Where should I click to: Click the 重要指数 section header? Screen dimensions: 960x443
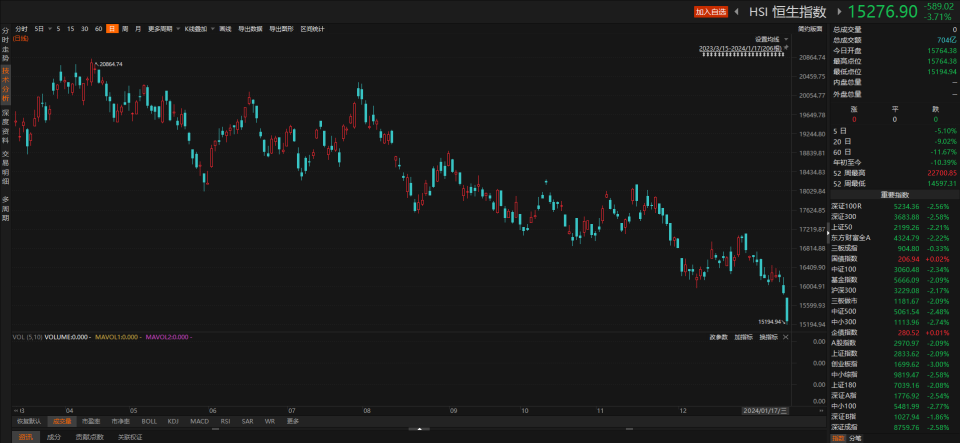[x=894, y=195]
